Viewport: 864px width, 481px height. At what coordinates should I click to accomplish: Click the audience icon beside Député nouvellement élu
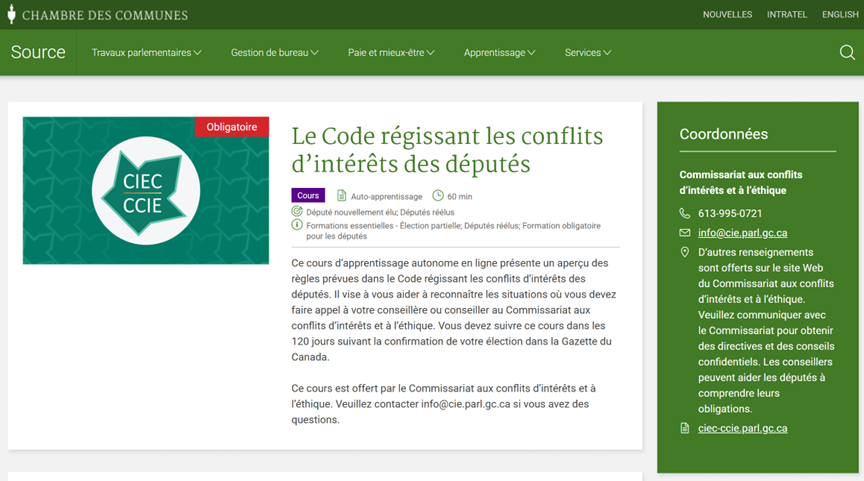297,212
